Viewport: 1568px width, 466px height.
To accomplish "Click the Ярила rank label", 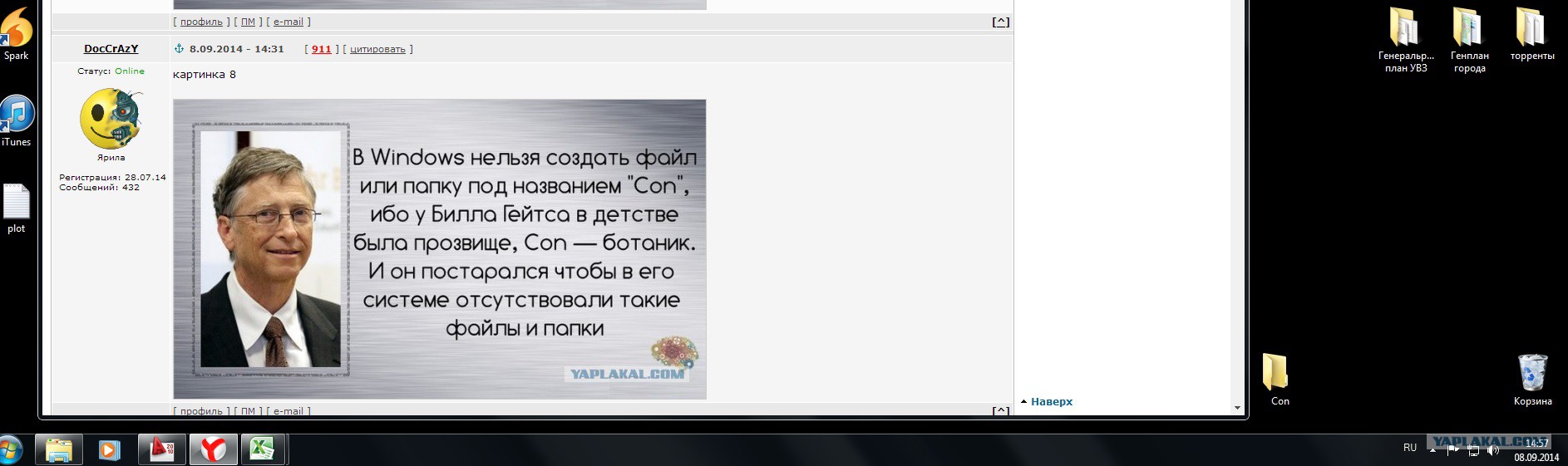I will [x=111, y=158].
